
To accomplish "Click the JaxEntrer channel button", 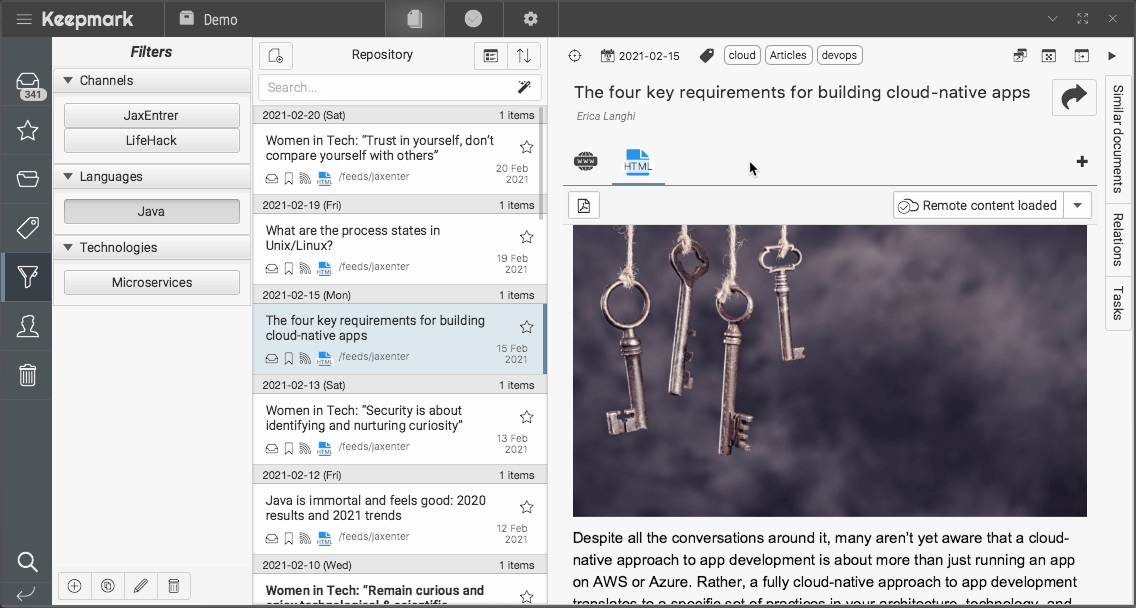I will click(x=151, y=116).
